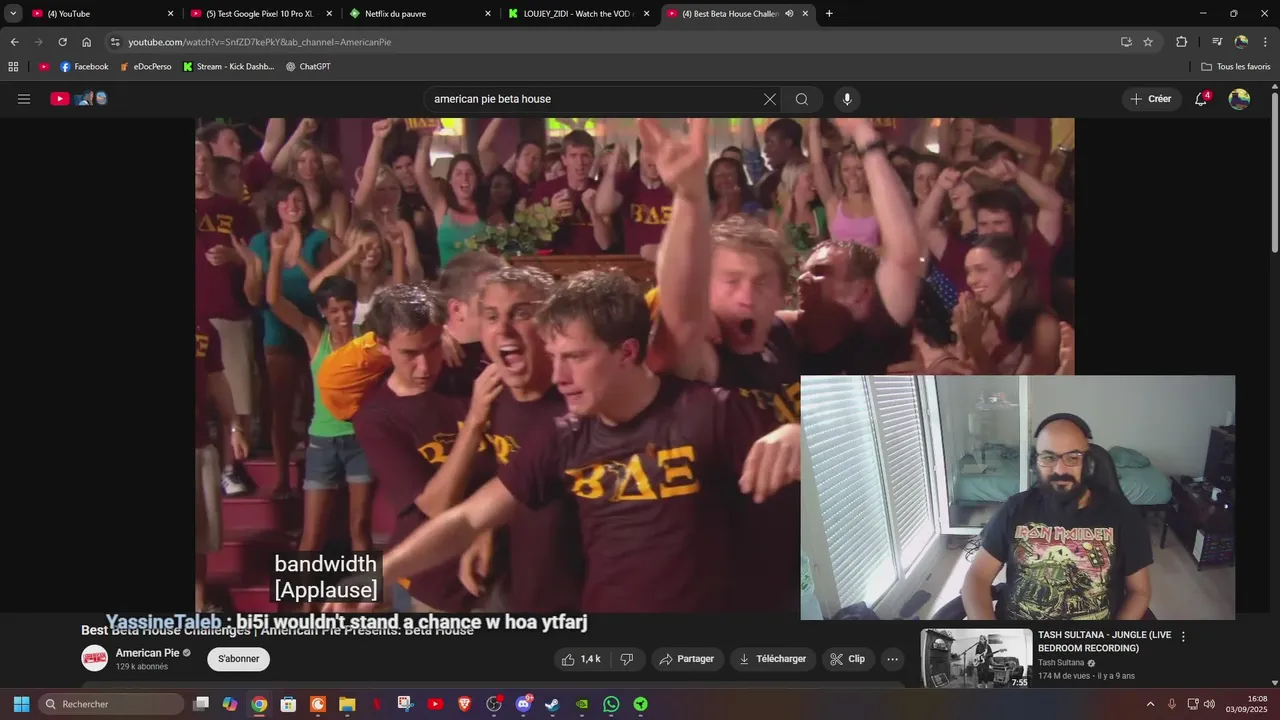The height and width of the screenshot is (720, 1280).
Task: Start voice search with microphone icon
Action: pos(847,99)
